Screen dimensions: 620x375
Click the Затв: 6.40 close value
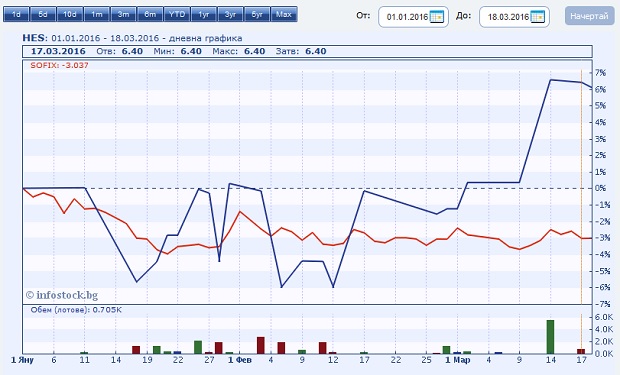click(x=301, y=51)
